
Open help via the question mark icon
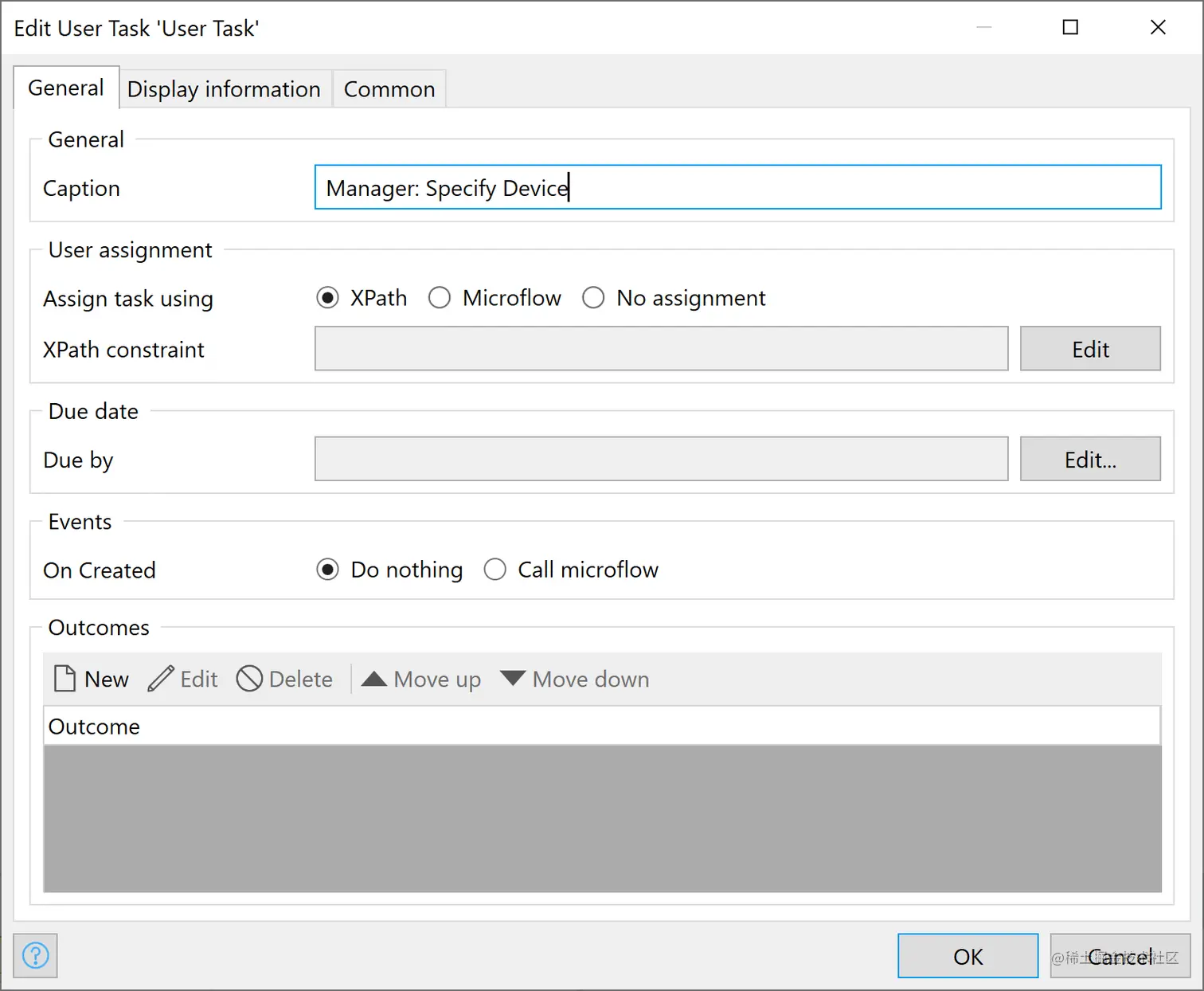click(x=36, y=955)
